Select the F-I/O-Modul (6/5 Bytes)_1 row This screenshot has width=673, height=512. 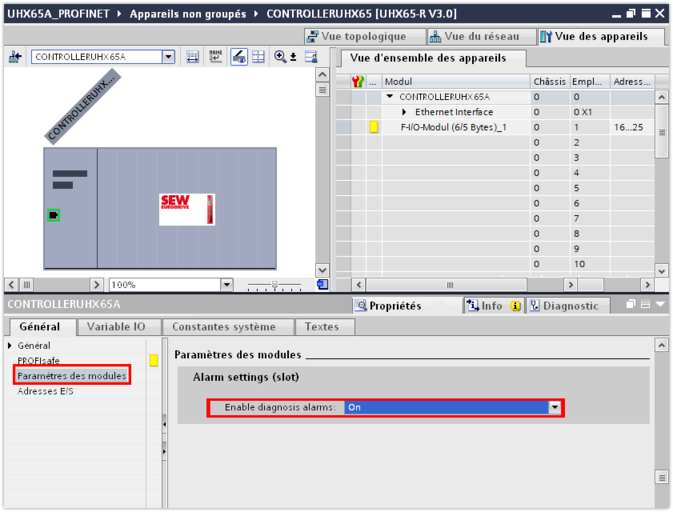(x=453, y=127)
